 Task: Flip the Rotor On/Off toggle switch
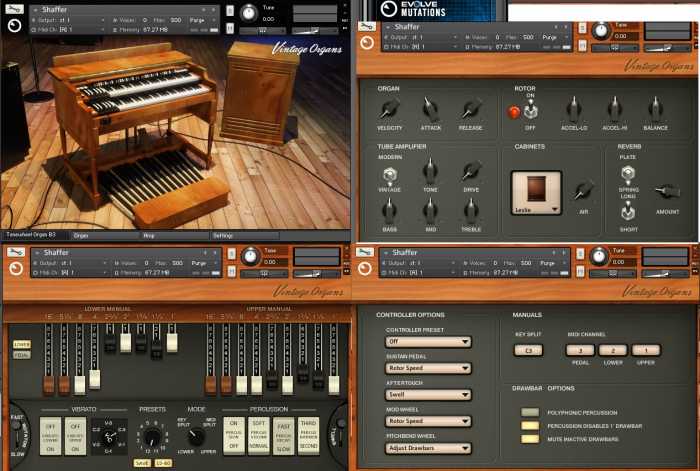(x=530, y=109)
